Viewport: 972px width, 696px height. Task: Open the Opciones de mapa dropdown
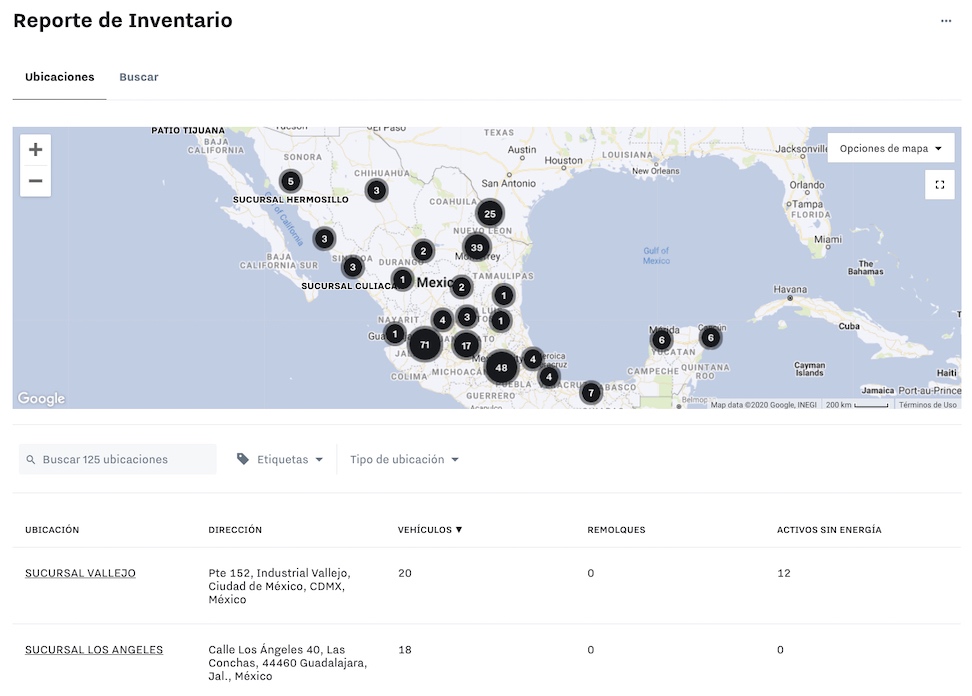890,148
